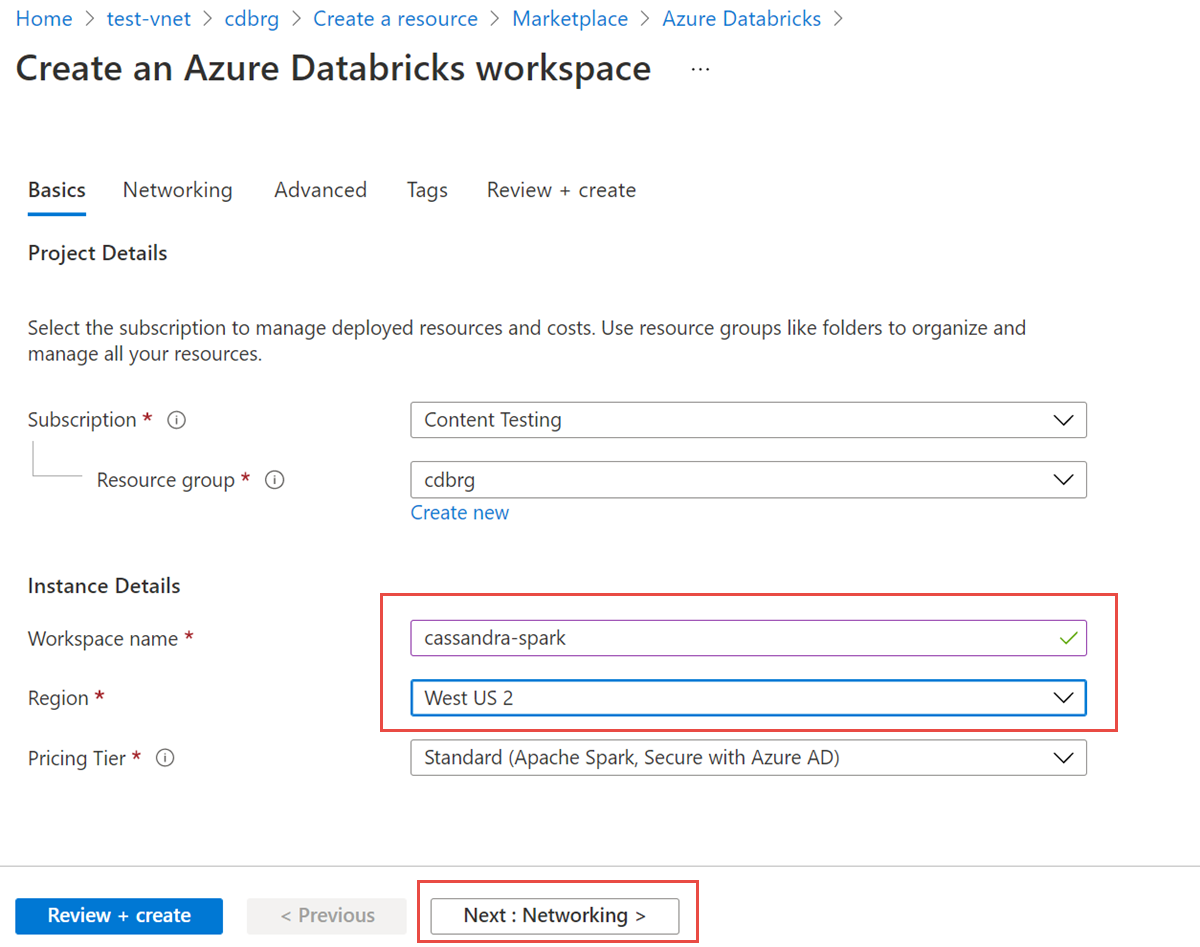
Task: Open the Subscription info tooltip icon
Action: (x=176, y=420)
